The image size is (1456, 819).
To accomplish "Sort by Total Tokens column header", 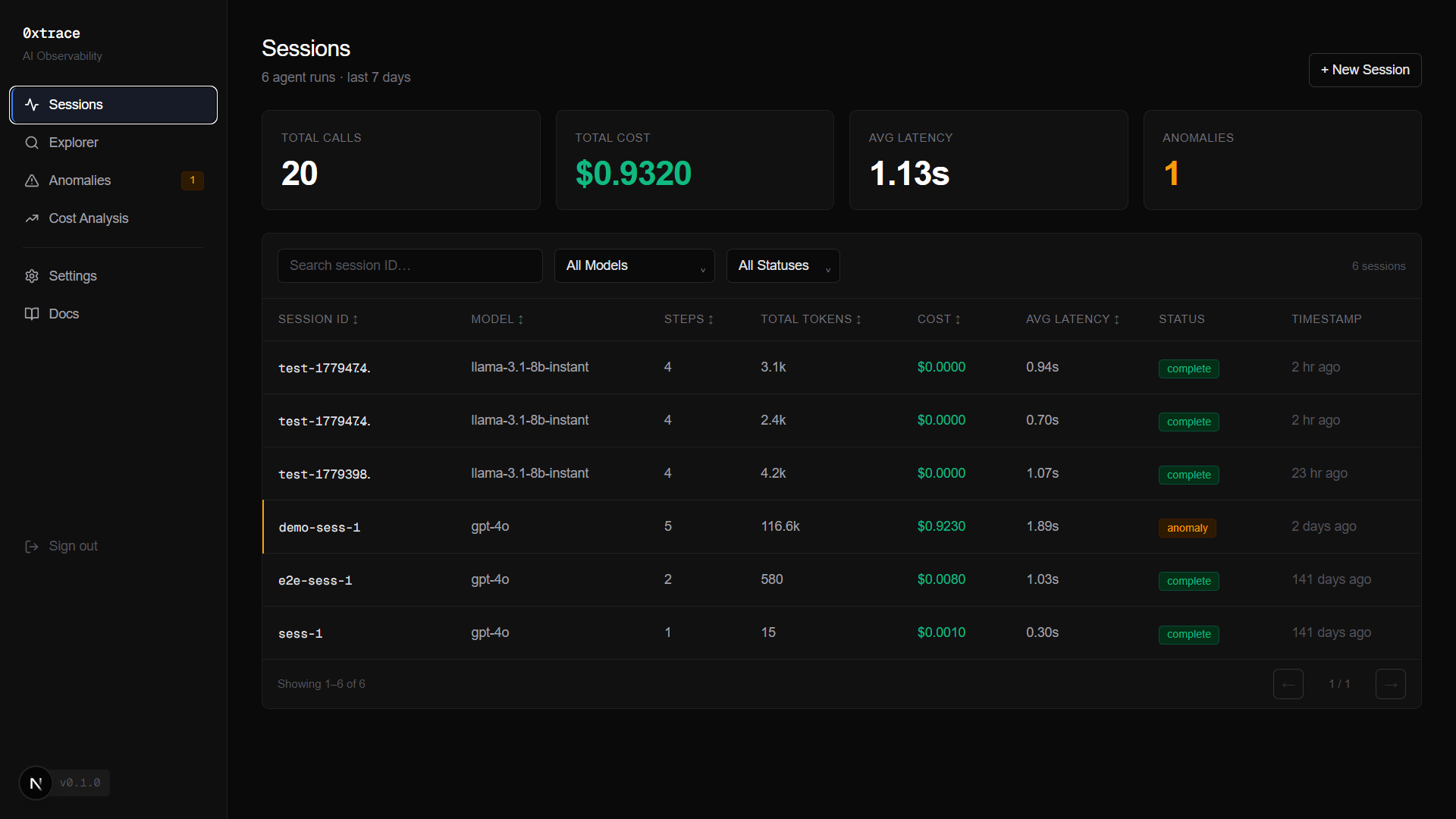I will tap(811, 319).
